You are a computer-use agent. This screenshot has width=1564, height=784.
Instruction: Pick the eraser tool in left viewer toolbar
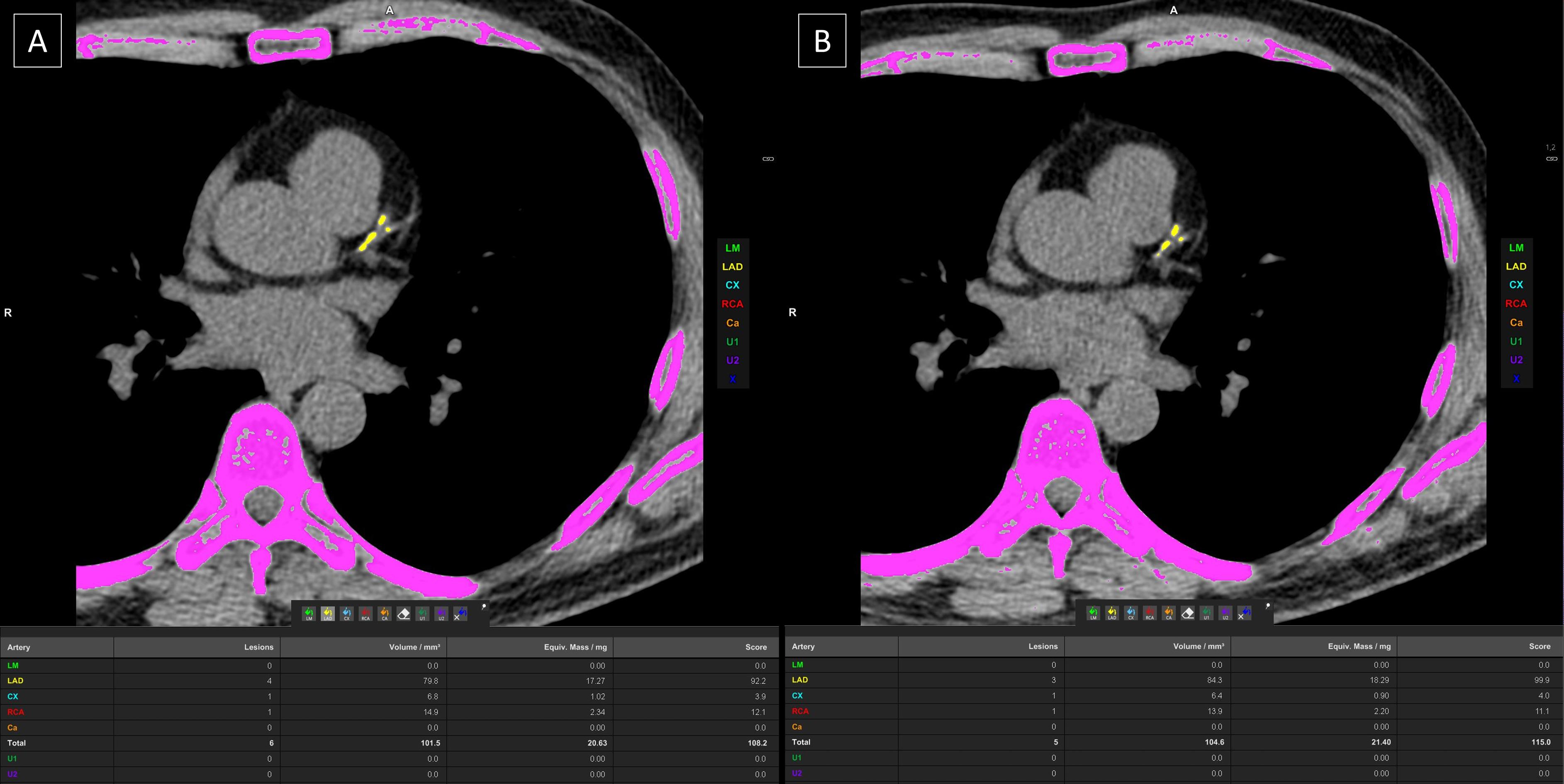(403, 614)
